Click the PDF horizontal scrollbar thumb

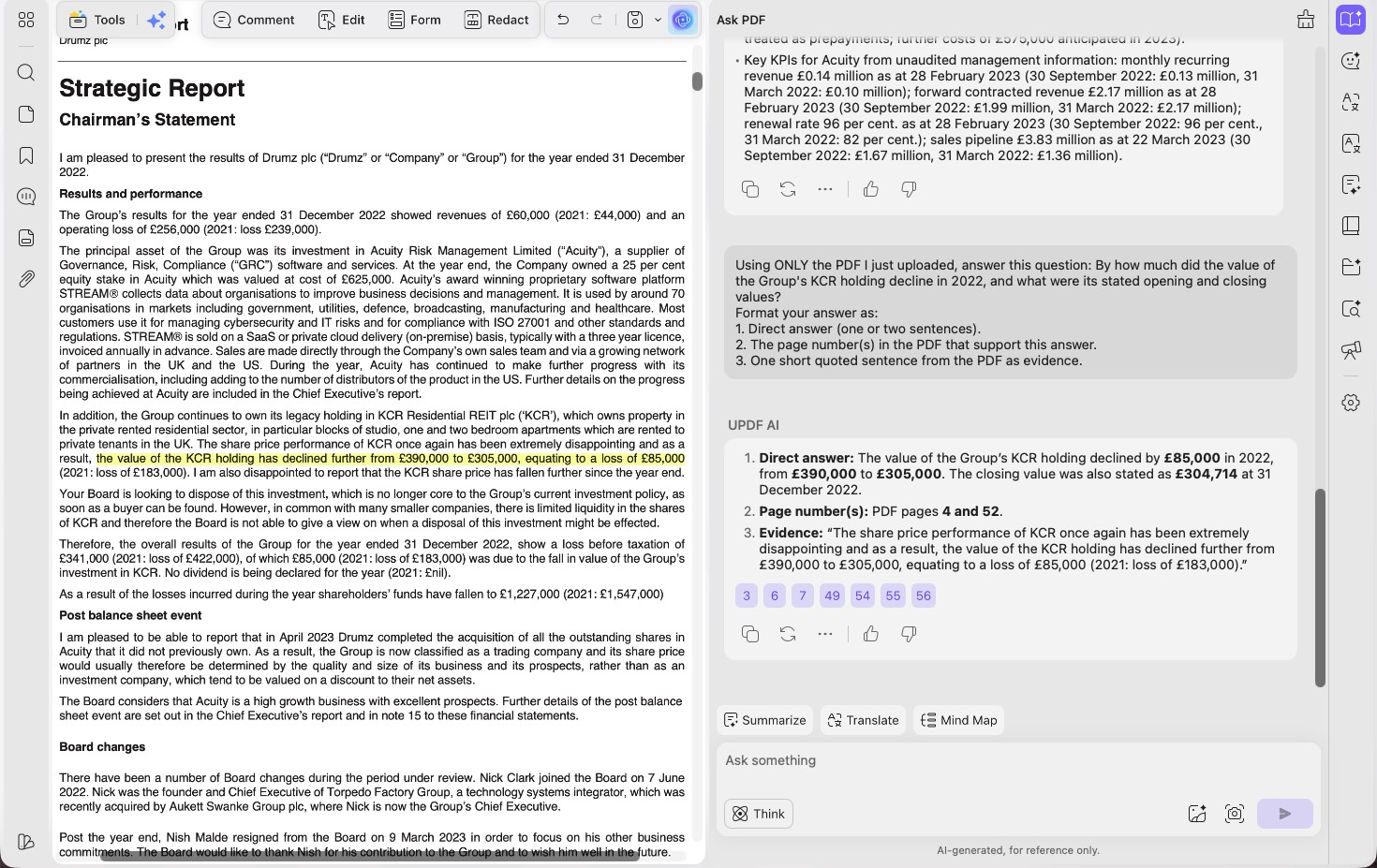[x=370, y=856]
